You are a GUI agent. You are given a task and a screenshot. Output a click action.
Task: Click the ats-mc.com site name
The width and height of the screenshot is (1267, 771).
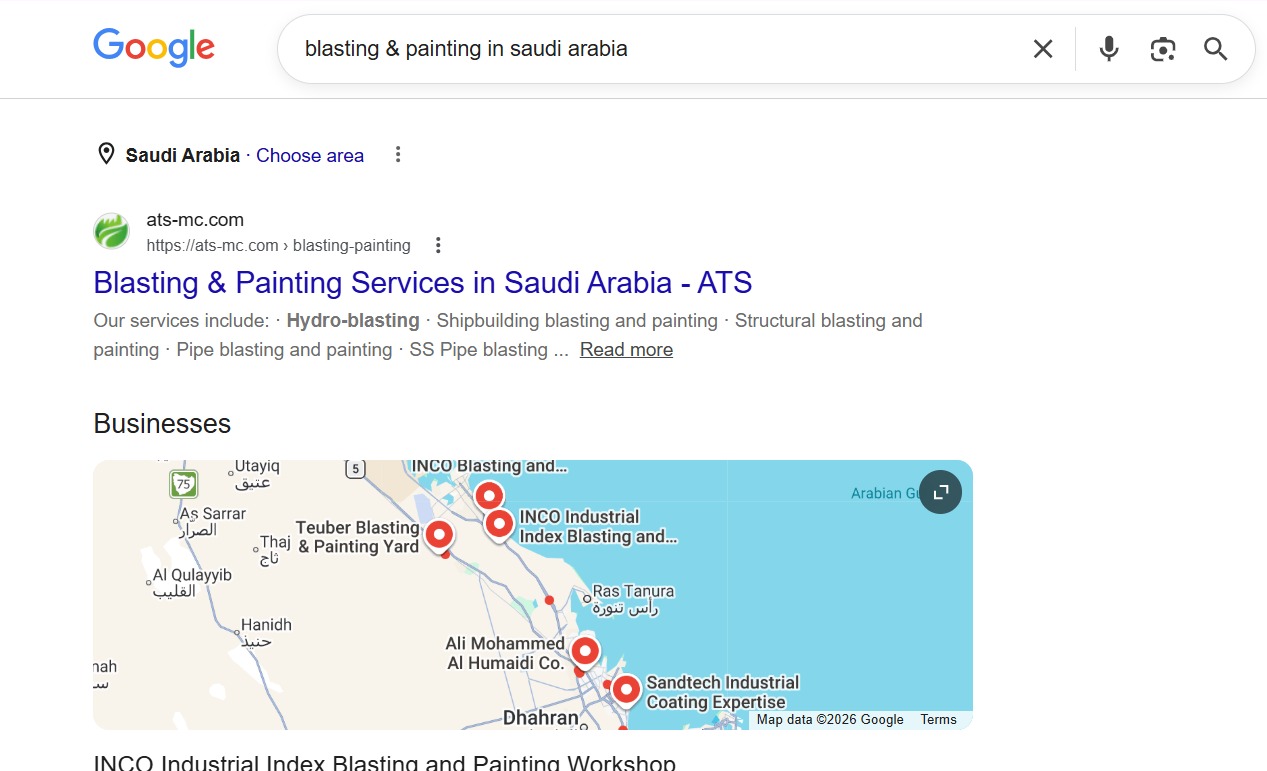click(x=195, y=220)
